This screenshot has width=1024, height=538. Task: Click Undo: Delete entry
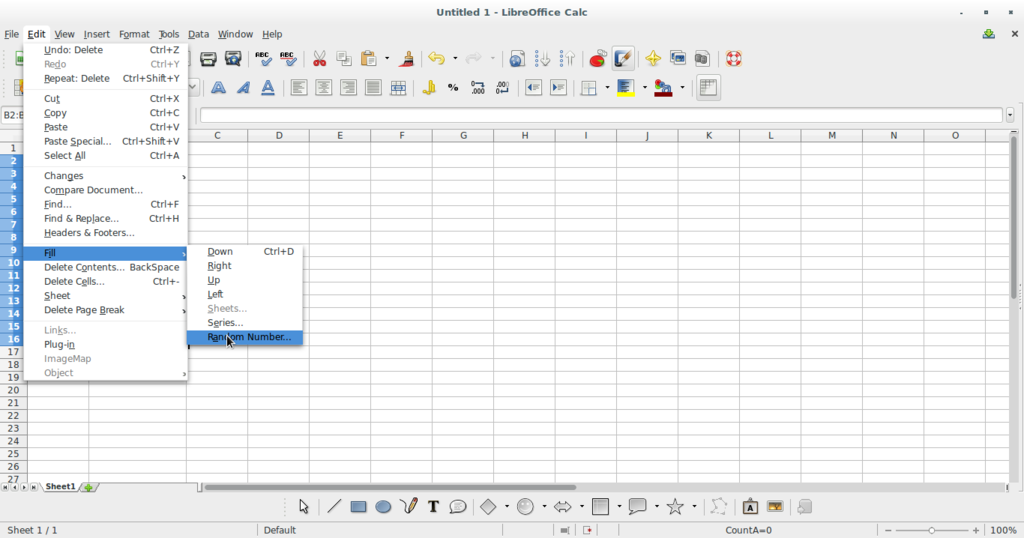[x=105, y=50]
